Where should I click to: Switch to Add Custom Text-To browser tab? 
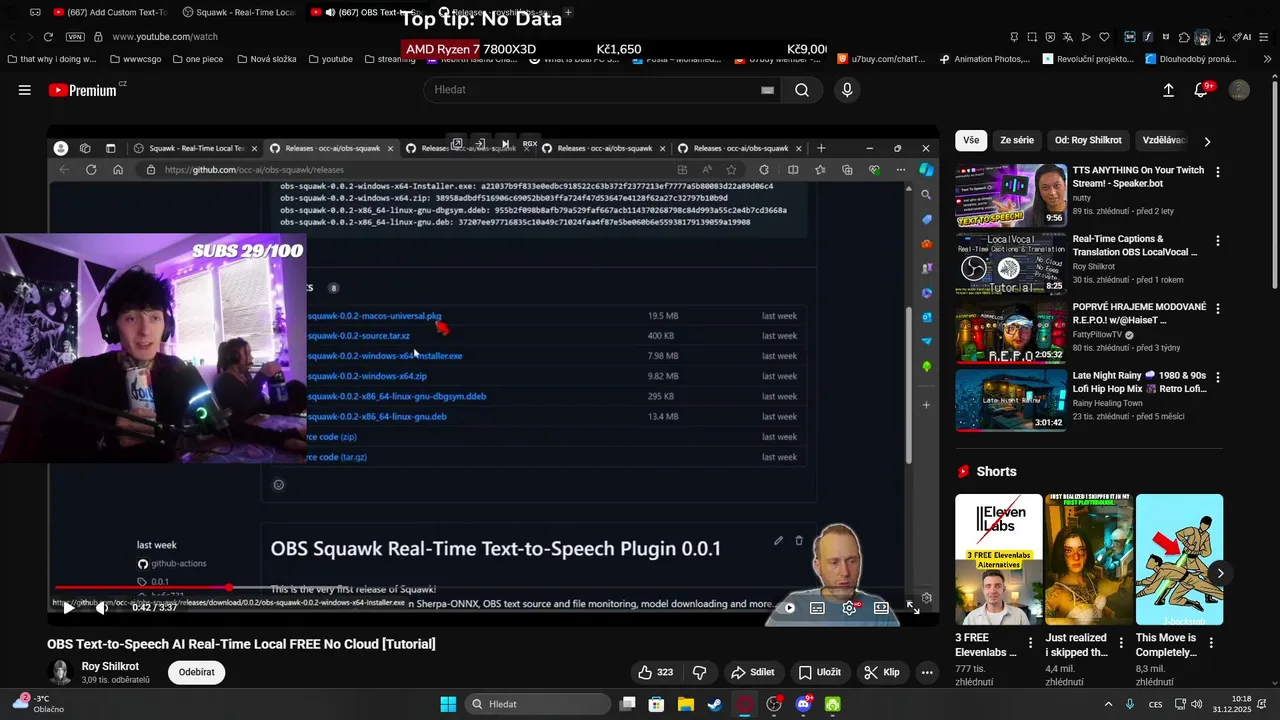pos(109,12)
